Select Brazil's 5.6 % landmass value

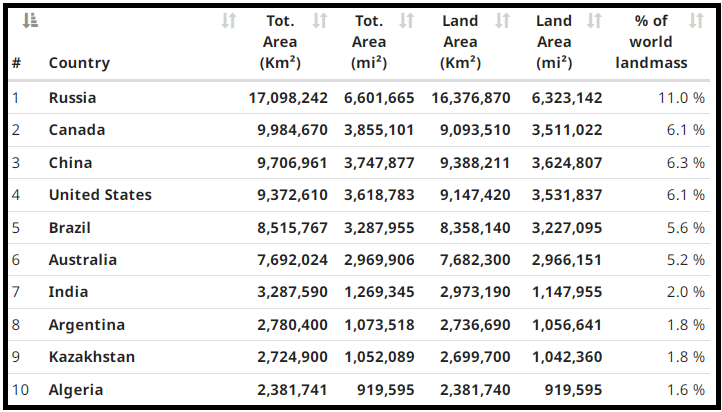coord(685,228)
